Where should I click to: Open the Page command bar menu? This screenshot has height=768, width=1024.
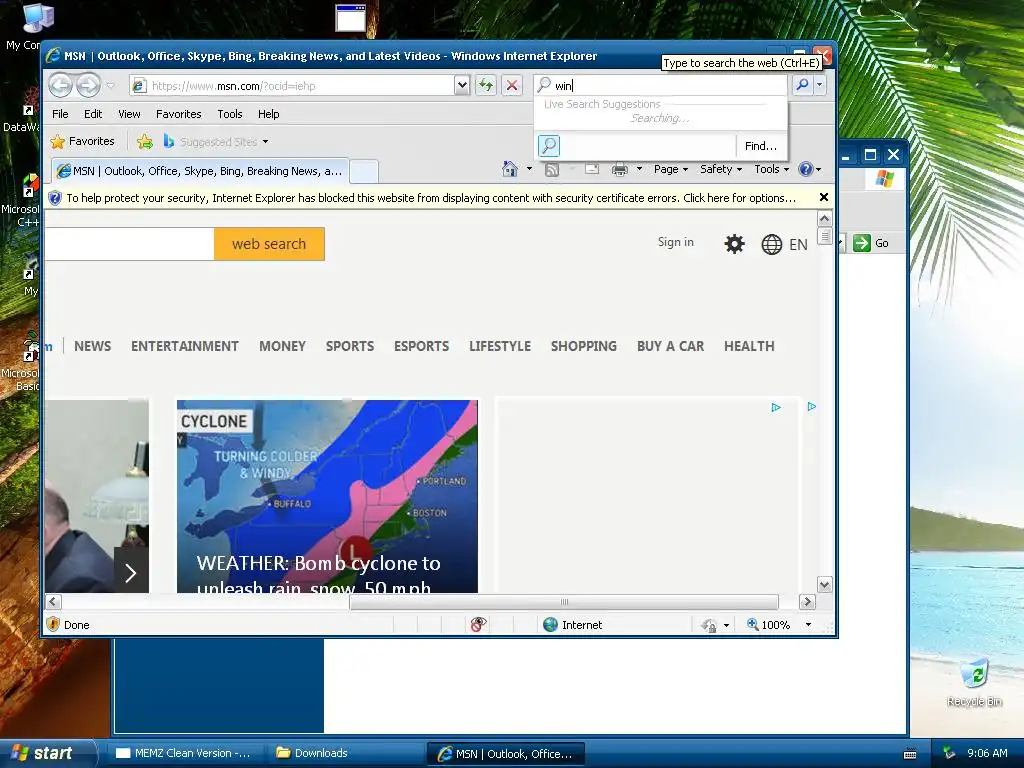pos(671,169)
